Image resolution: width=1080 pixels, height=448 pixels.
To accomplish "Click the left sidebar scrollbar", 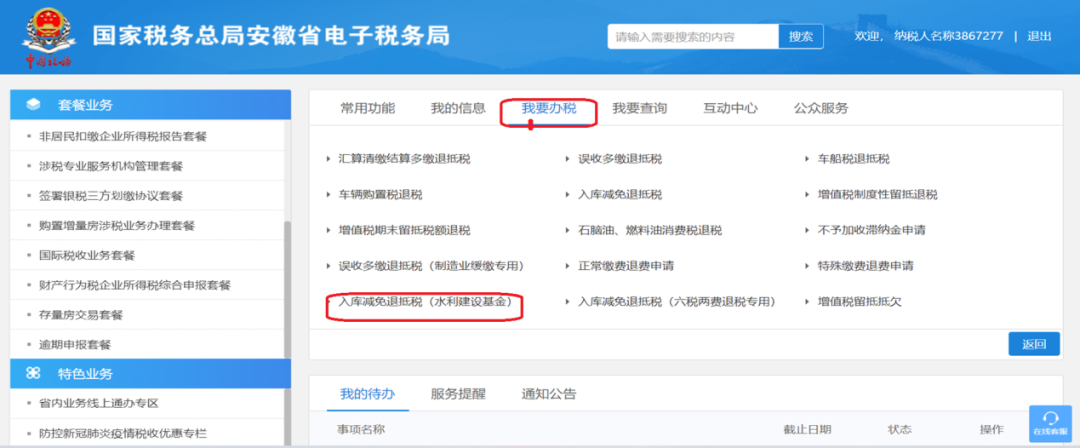I will (288, 289).
